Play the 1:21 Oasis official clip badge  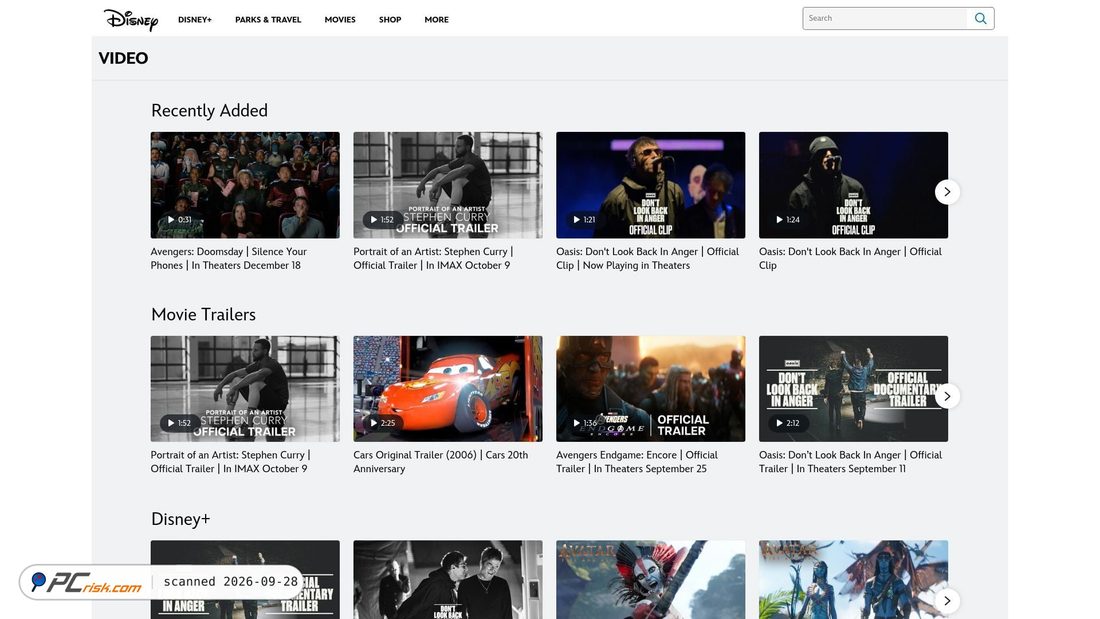(x=584, y=220)
